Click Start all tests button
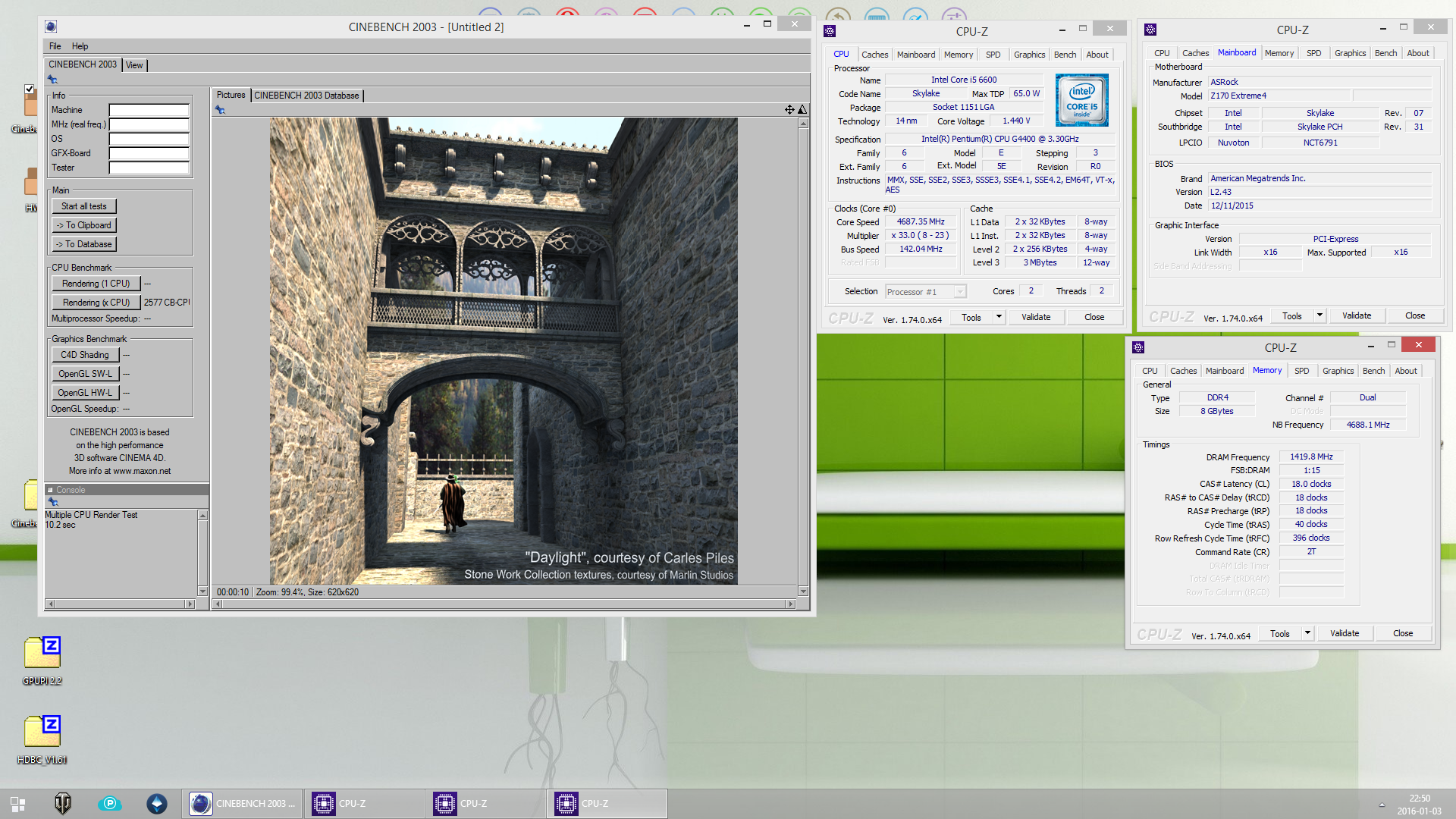1456x819 pixels. 84,206
